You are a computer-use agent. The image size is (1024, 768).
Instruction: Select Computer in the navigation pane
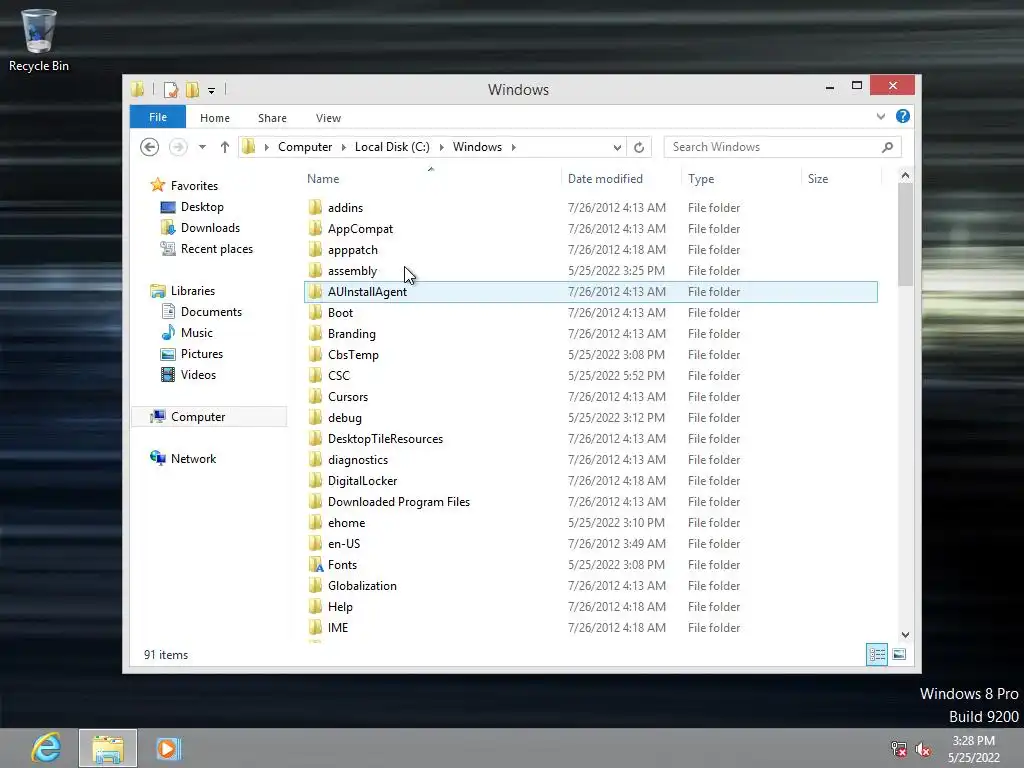pyautogui.click(x=198, y=417)
